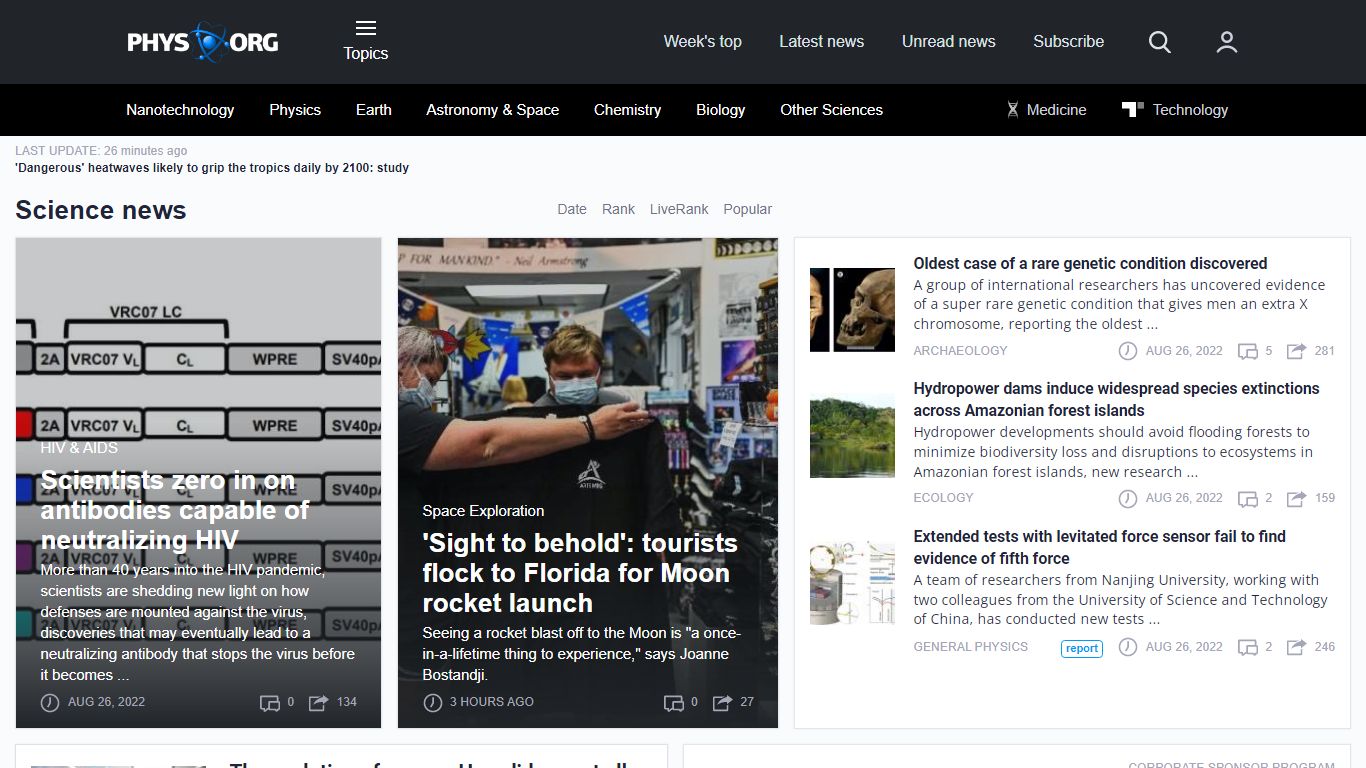Open the Biology section
1366x768 pixels.
tap(721, 110)
